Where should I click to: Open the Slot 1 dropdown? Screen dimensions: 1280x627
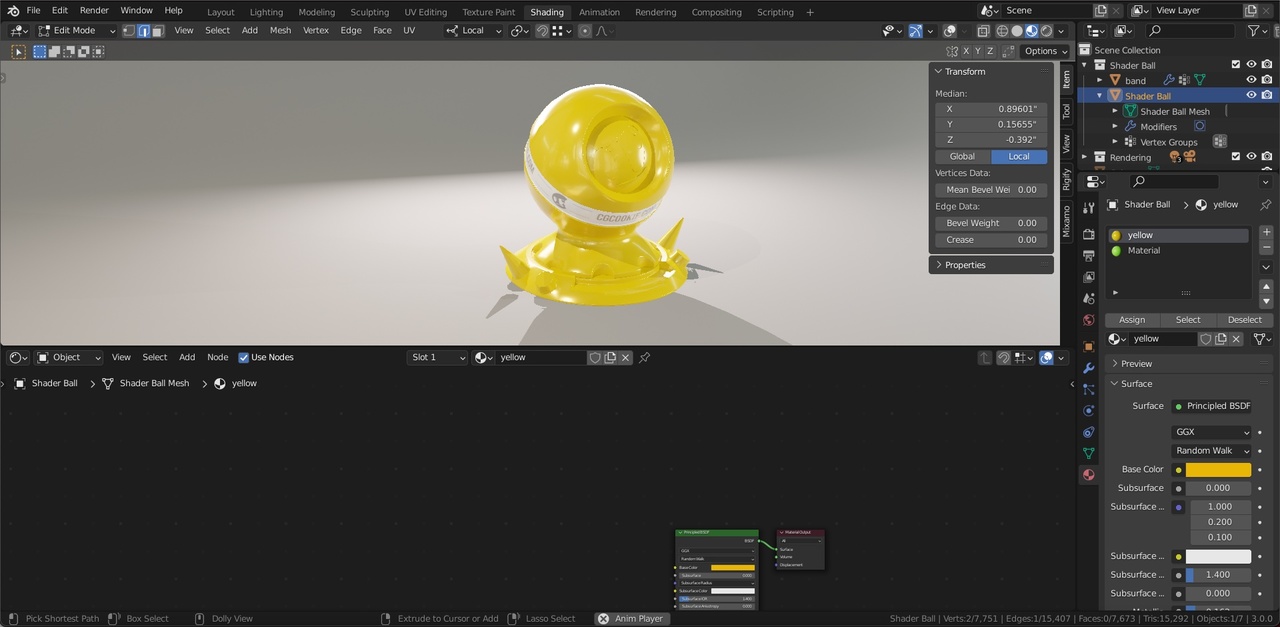click(437, 358)
